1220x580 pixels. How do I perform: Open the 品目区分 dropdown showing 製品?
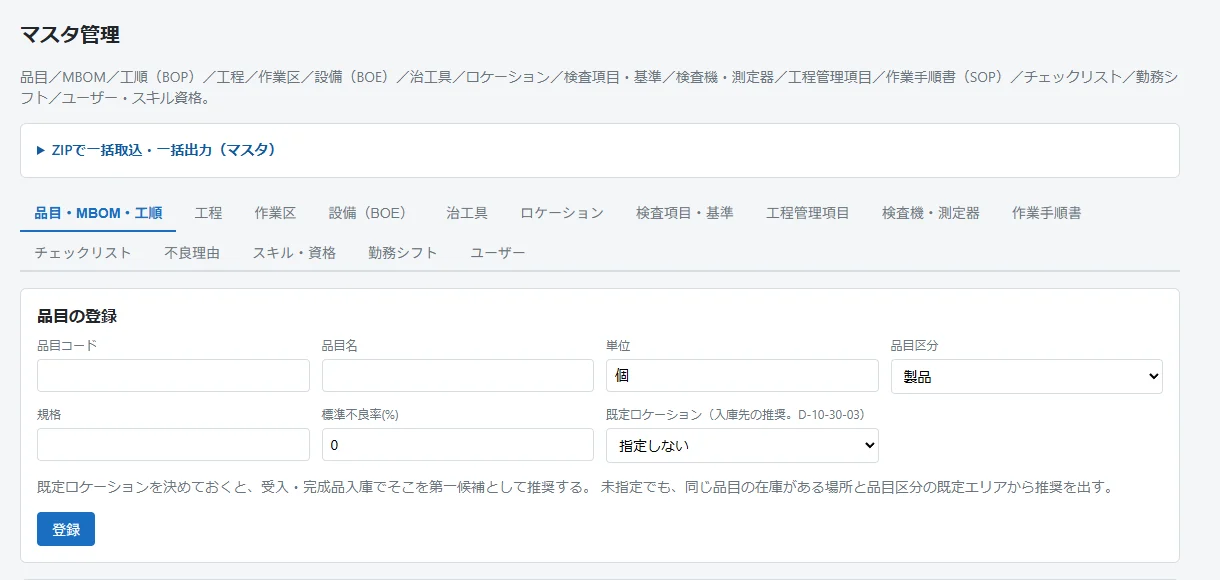click(x=1027, y=377)
